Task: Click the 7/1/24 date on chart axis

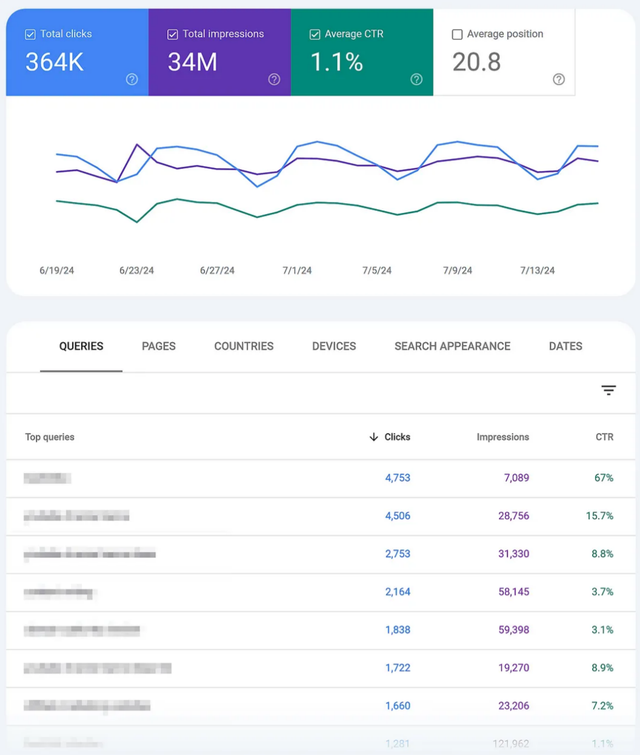Action: coord(297,270)
